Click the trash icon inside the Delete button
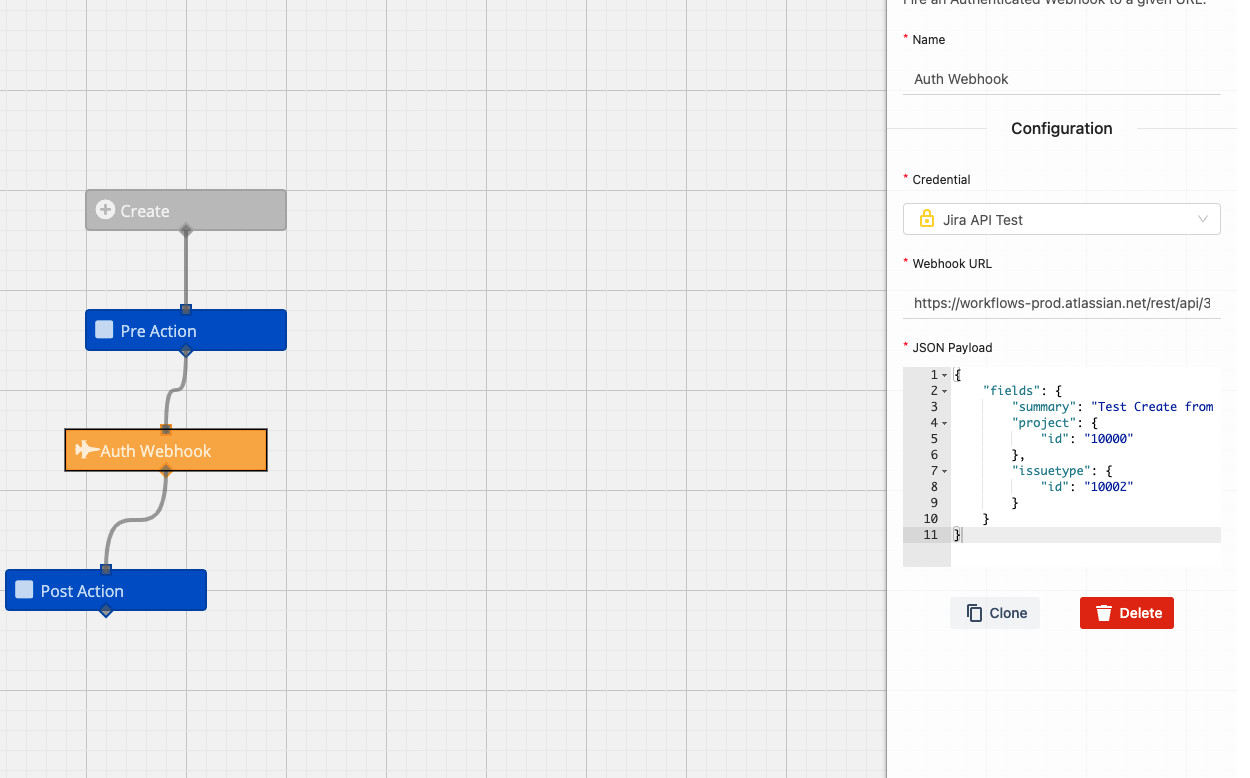This screenshot has height=778, width=1250. (1104, 613)
